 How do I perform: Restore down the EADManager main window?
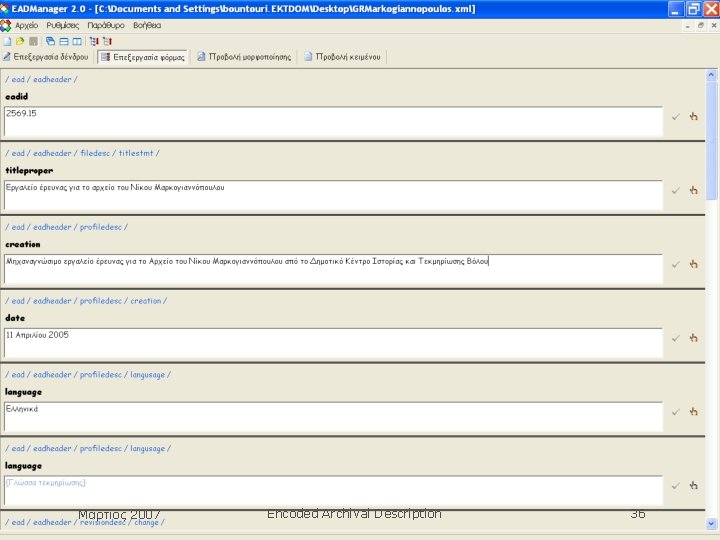point(693,9)
